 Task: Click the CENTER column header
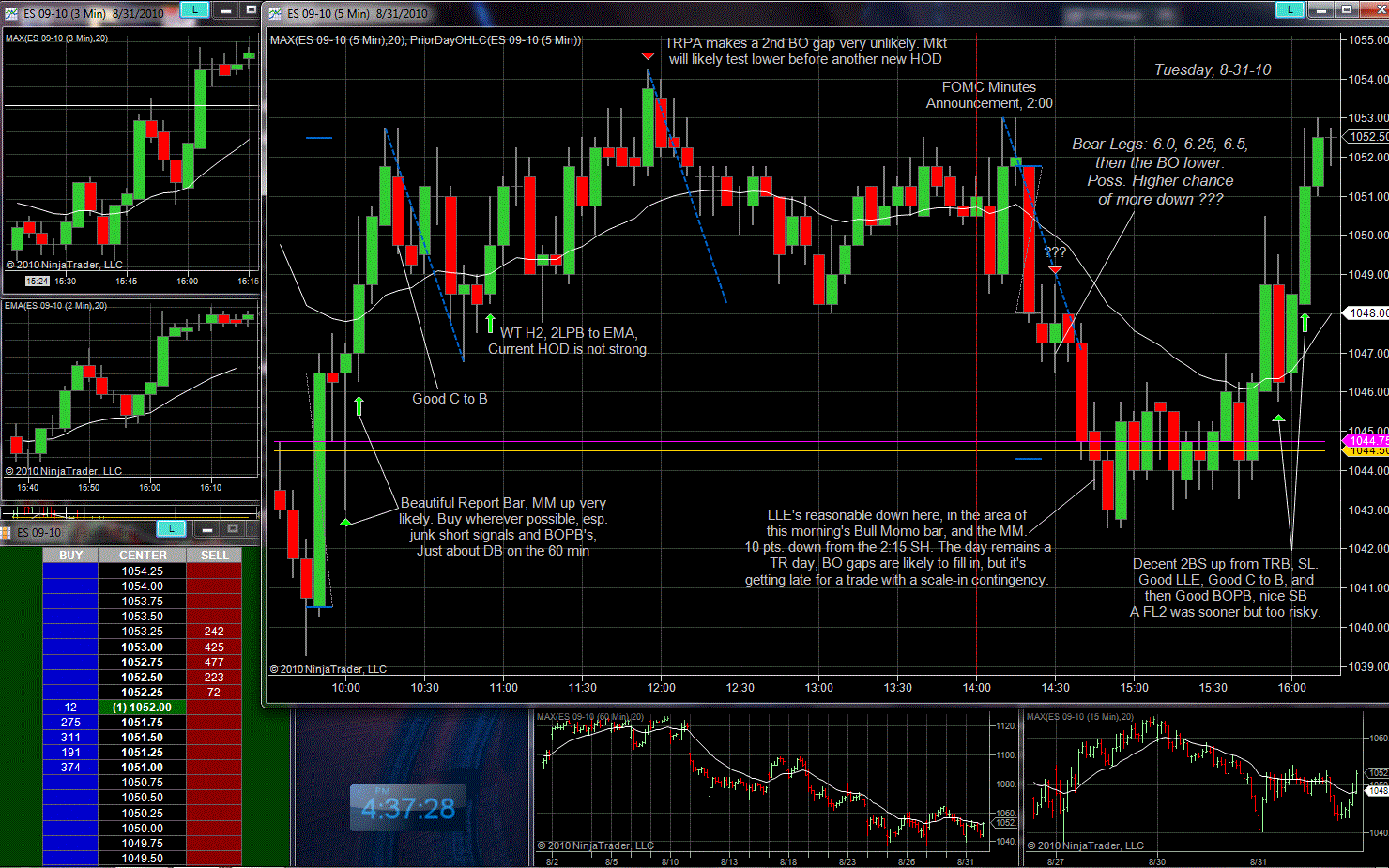[143, 556]
